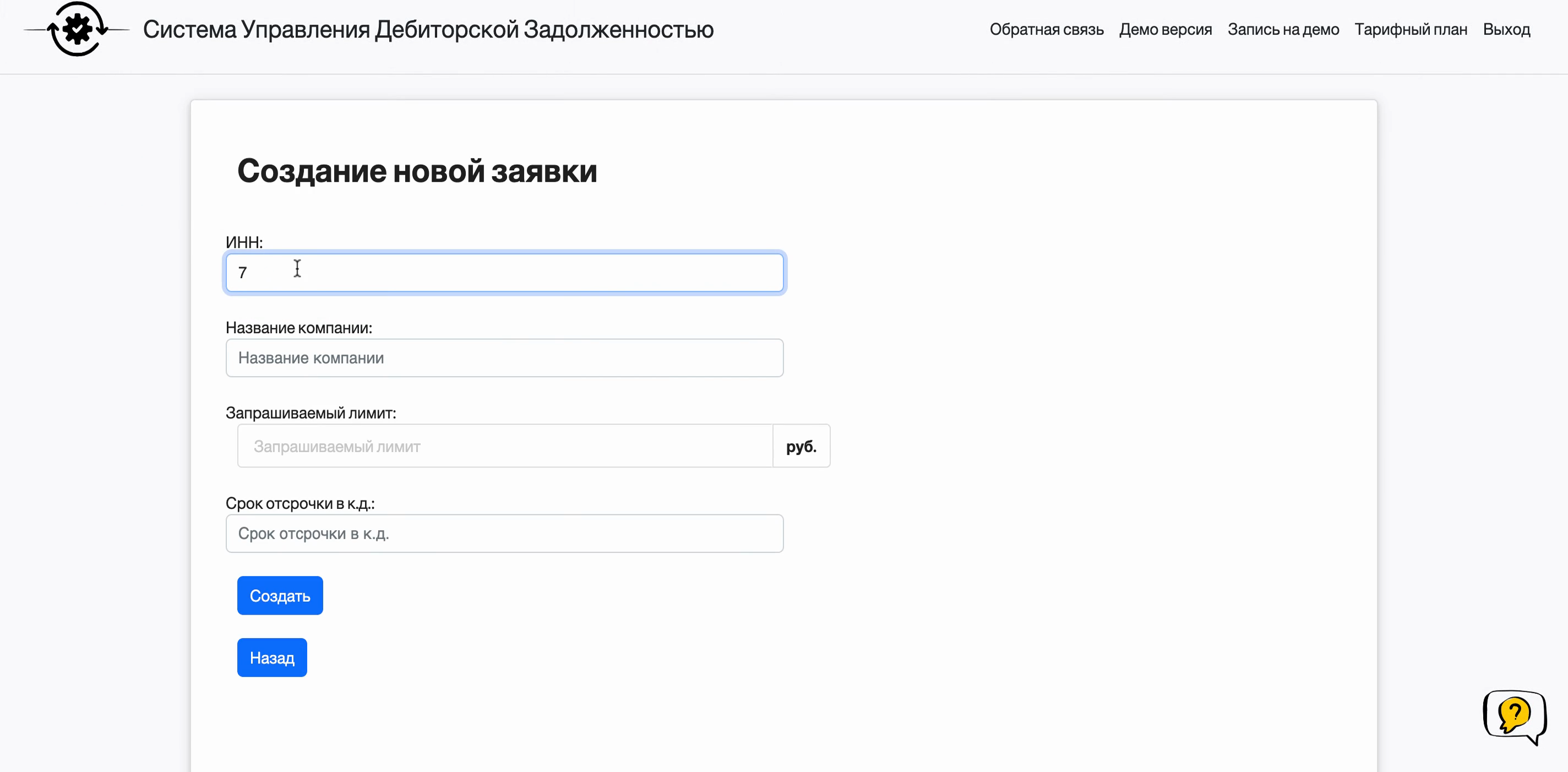Focus the ИНН input field
The image size is (1568, 772).
point(504,273)
